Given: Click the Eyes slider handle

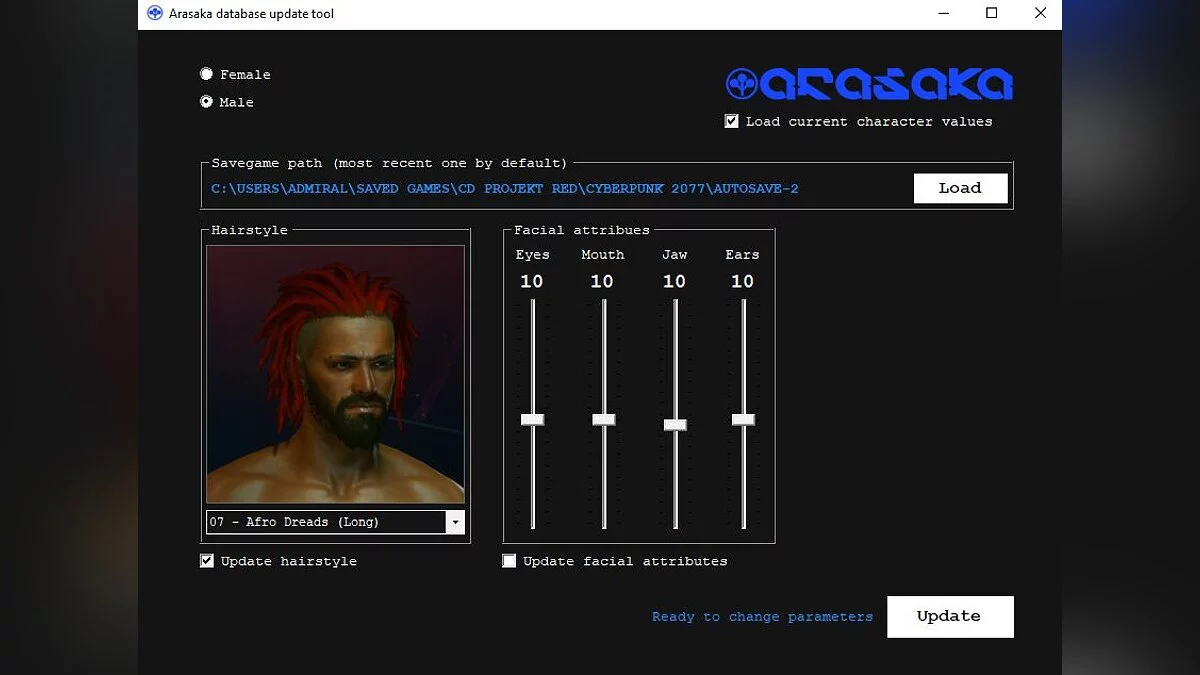Looking at the screenshot, I should 533,419.
